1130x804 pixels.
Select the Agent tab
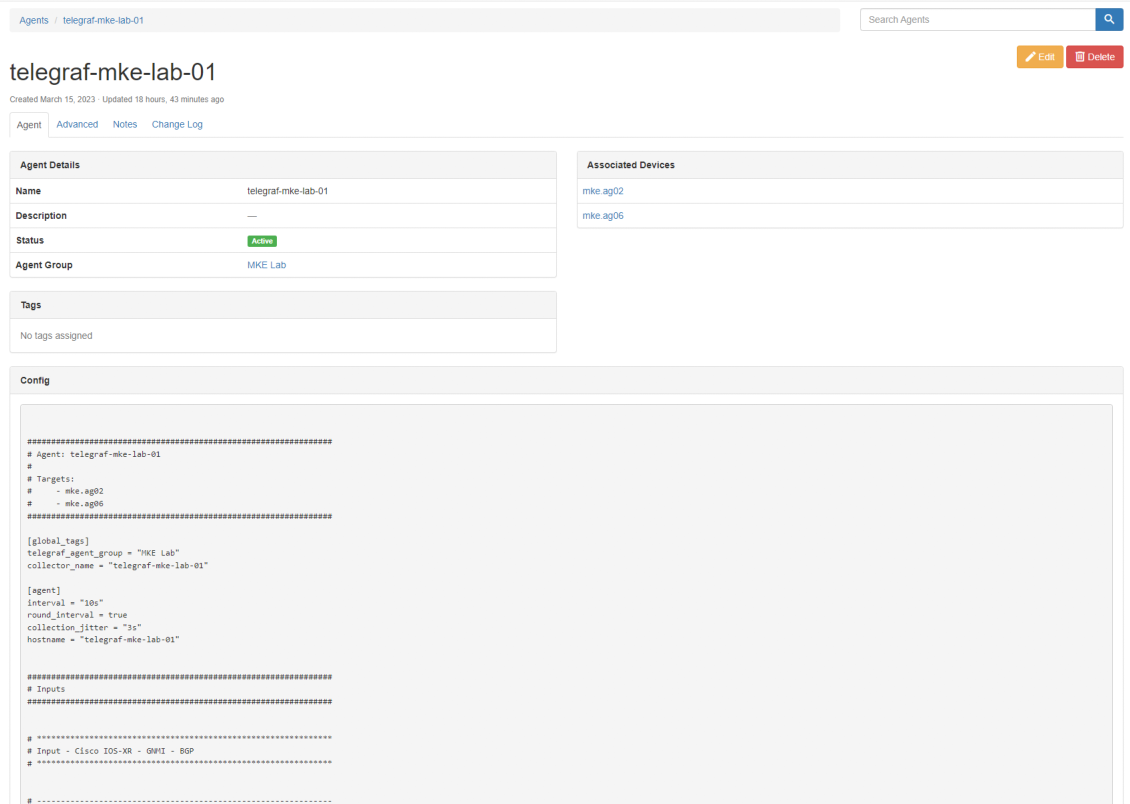(29, 125)
